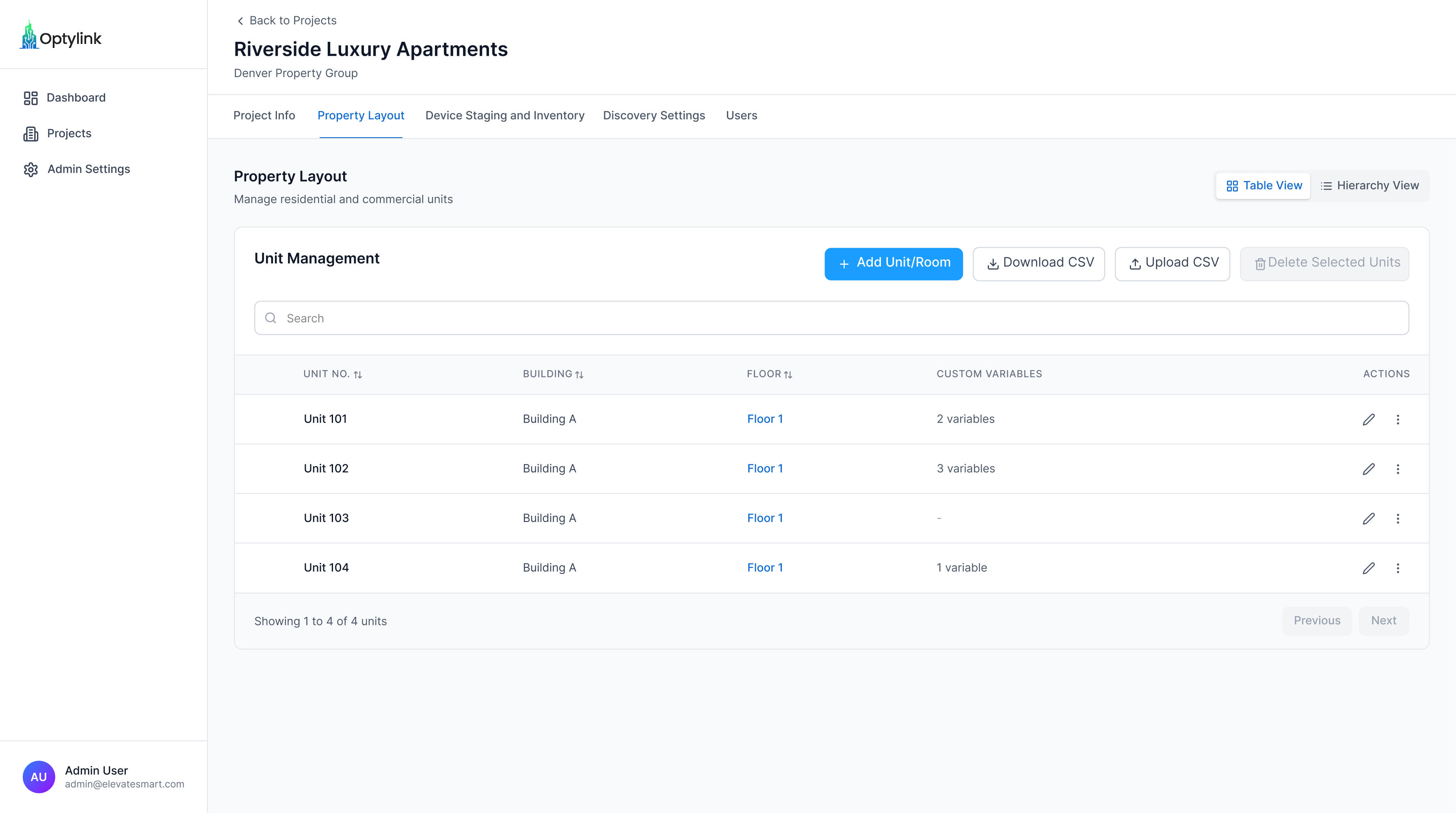Image resolution: width=1456 pixels, height=813 pixels.
Task: Click Unit 103 name cell
Action: pos(326,518)
